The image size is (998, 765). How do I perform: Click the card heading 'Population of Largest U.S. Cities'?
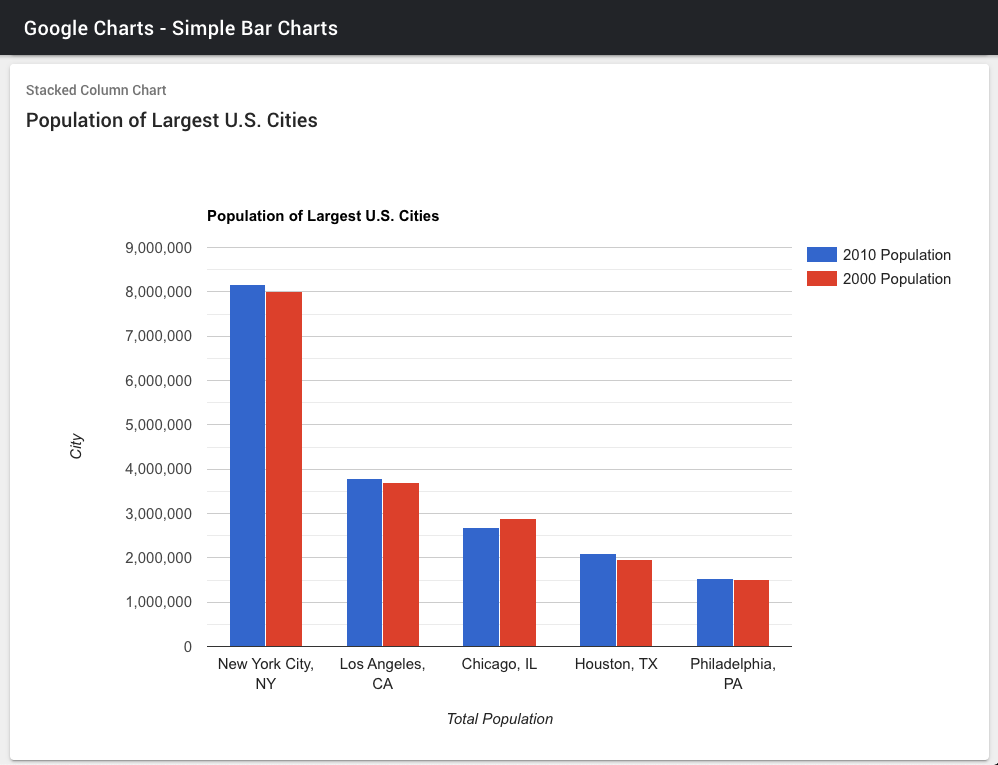pyautogui.click(x=172, y=120)
